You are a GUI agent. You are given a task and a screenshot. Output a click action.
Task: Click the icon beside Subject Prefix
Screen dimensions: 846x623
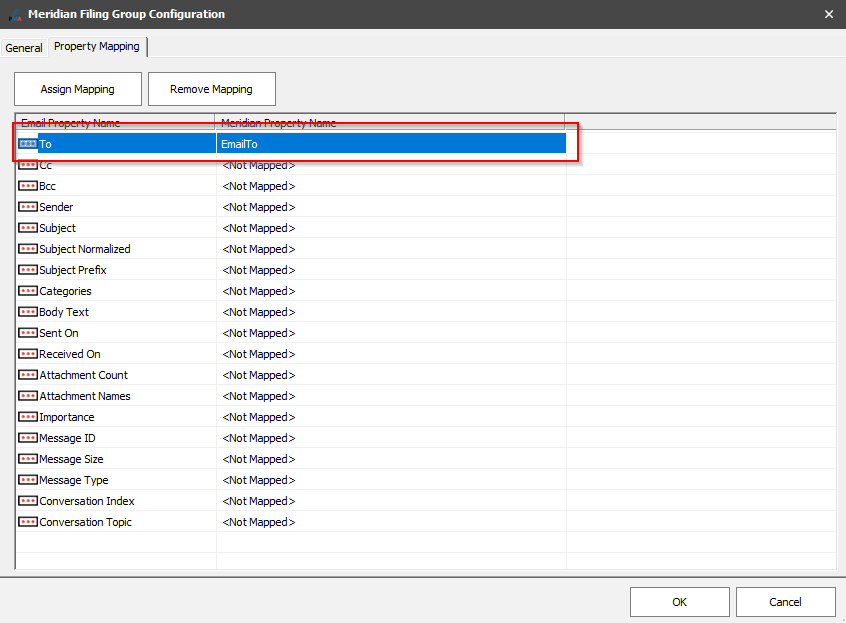coord(28,270)
